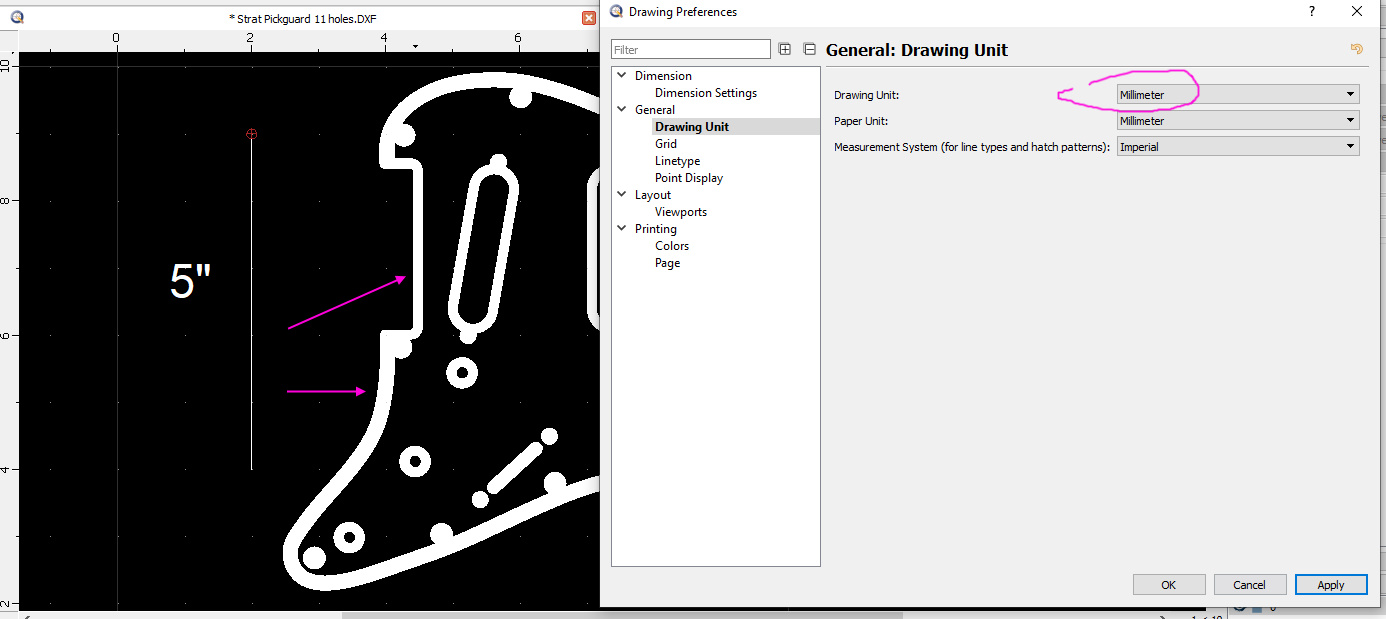Click the Filter search field
The height and width of the screenshot is (619, 1386).
tap(690, 50)
